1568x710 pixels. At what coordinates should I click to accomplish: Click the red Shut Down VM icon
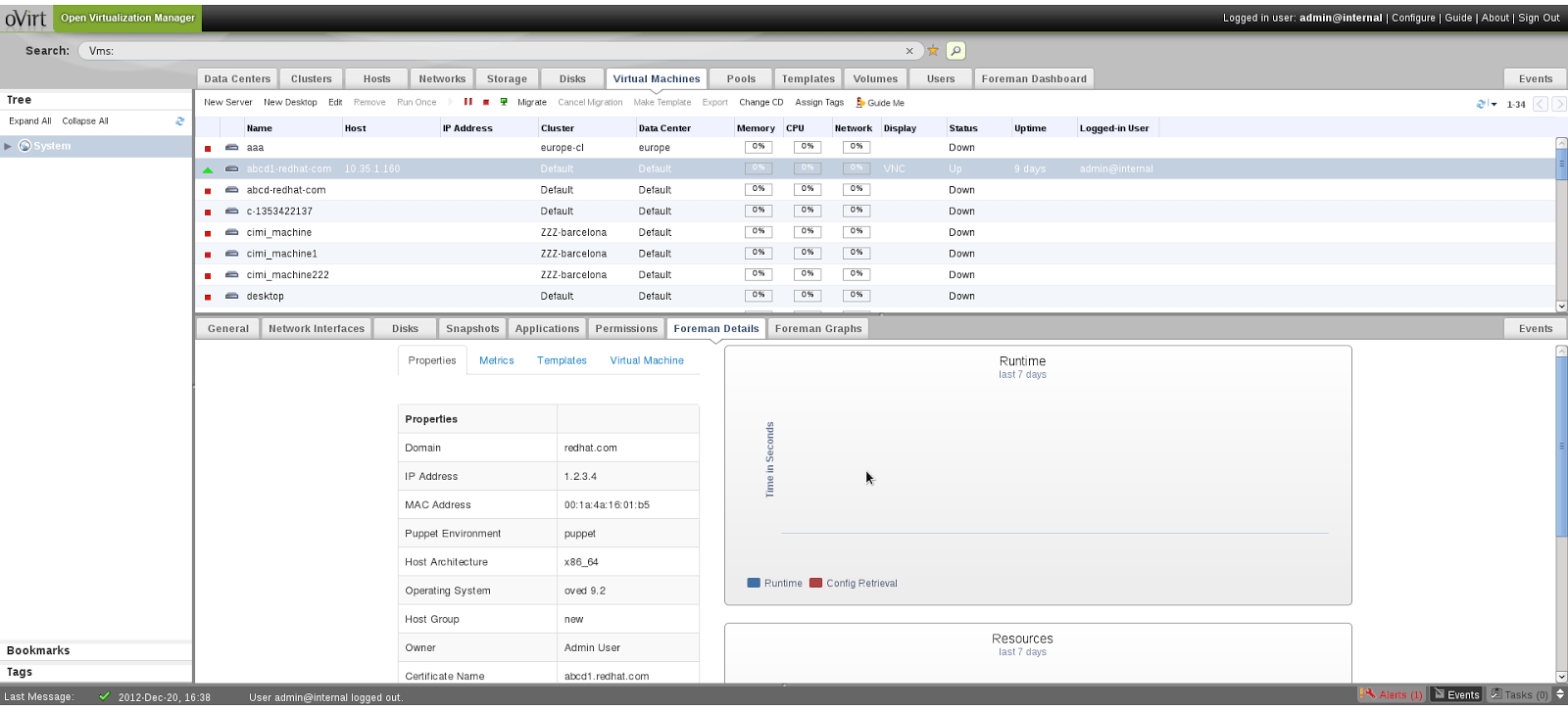(x=486, y=102)
